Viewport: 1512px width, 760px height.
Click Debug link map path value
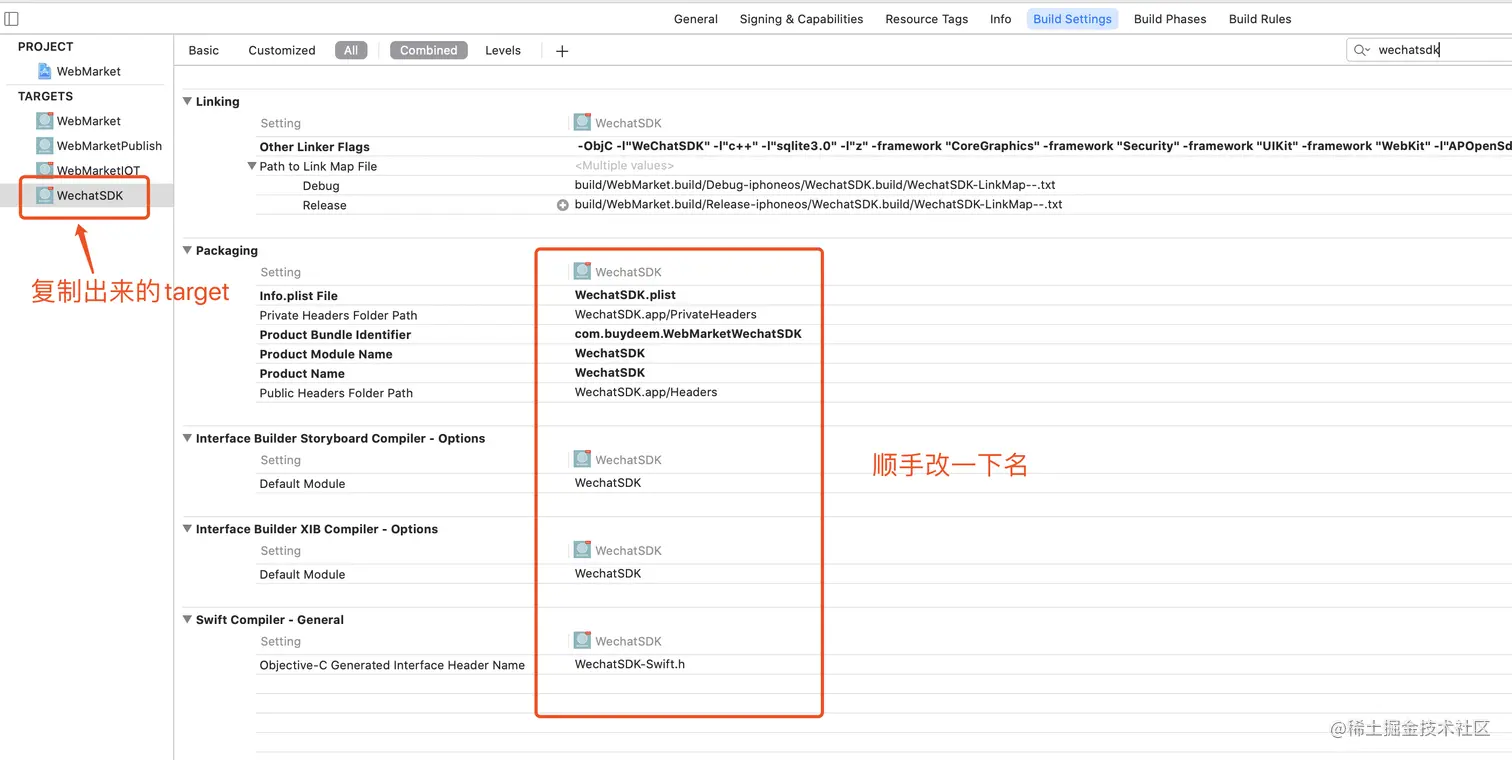pos(815,185)
